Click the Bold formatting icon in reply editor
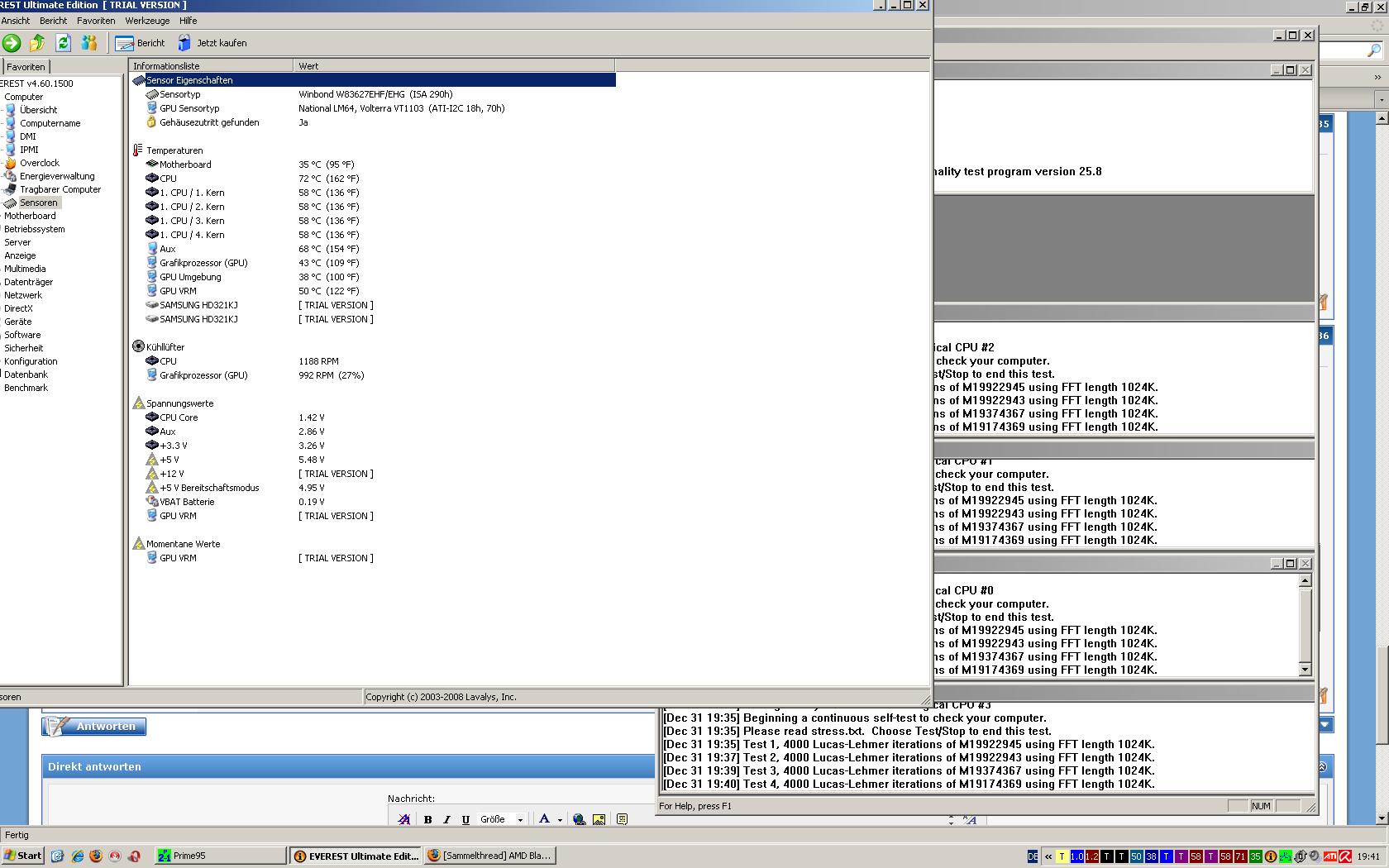Viewport: 1389px width, 868px height. (x=427, y=819)
